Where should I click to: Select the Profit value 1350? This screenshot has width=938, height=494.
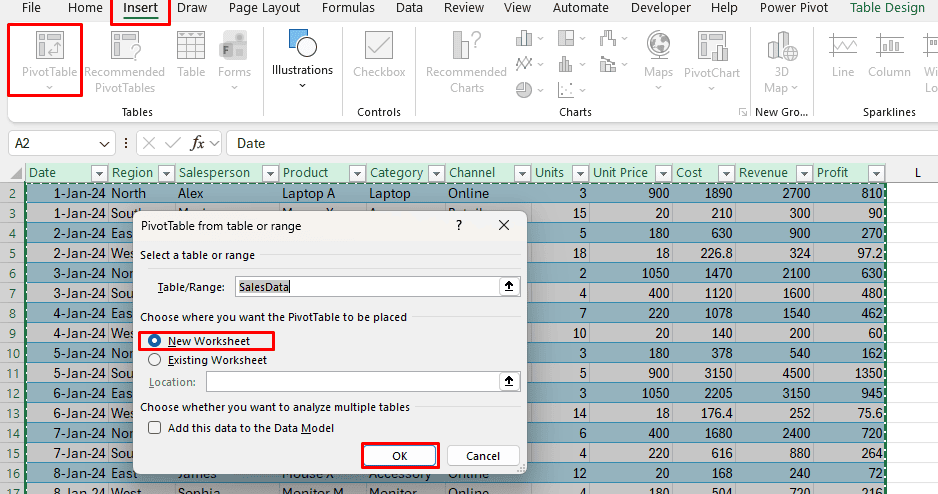(849, 373)
